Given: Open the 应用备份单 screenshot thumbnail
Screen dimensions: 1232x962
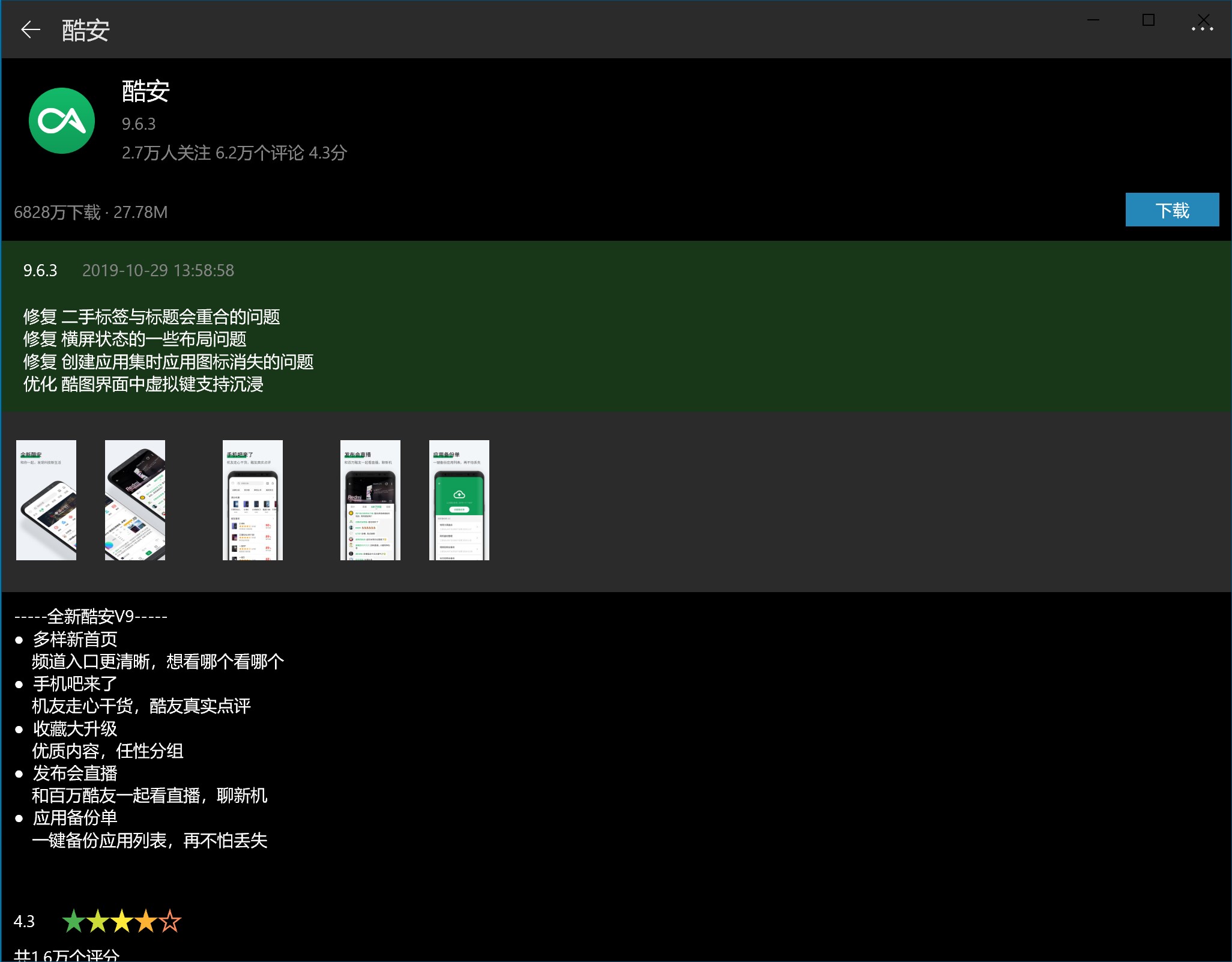Looking at the screenshot, I should pos(459,500).
